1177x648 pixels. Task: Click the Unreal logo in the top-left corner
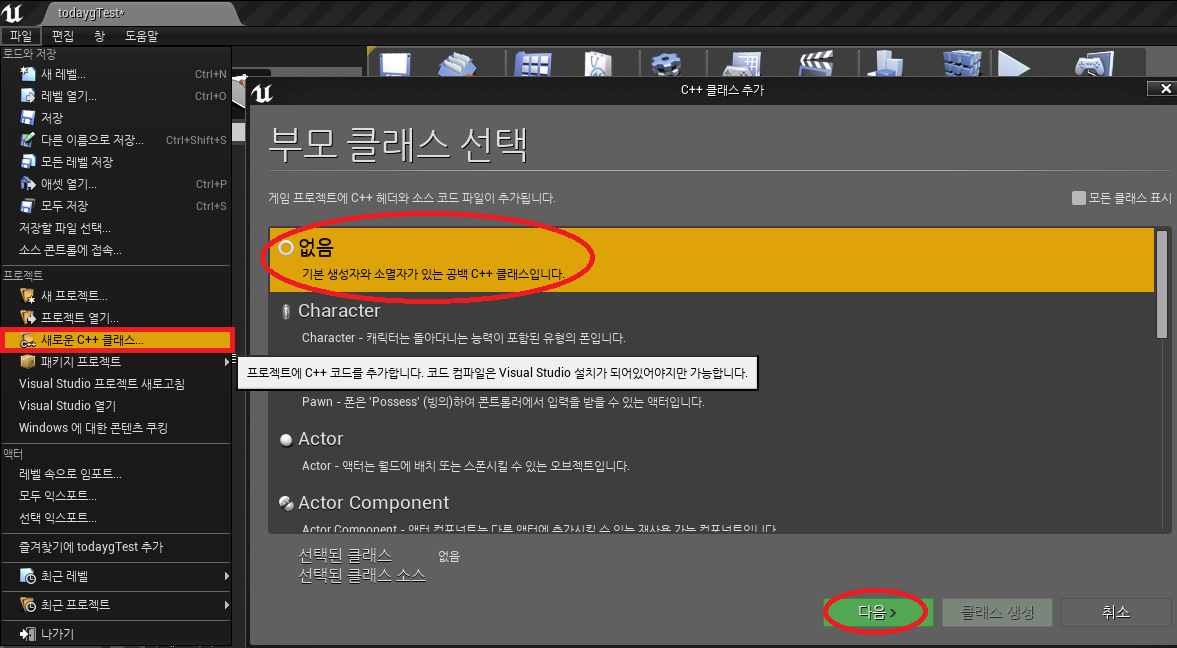pos(13,13)
